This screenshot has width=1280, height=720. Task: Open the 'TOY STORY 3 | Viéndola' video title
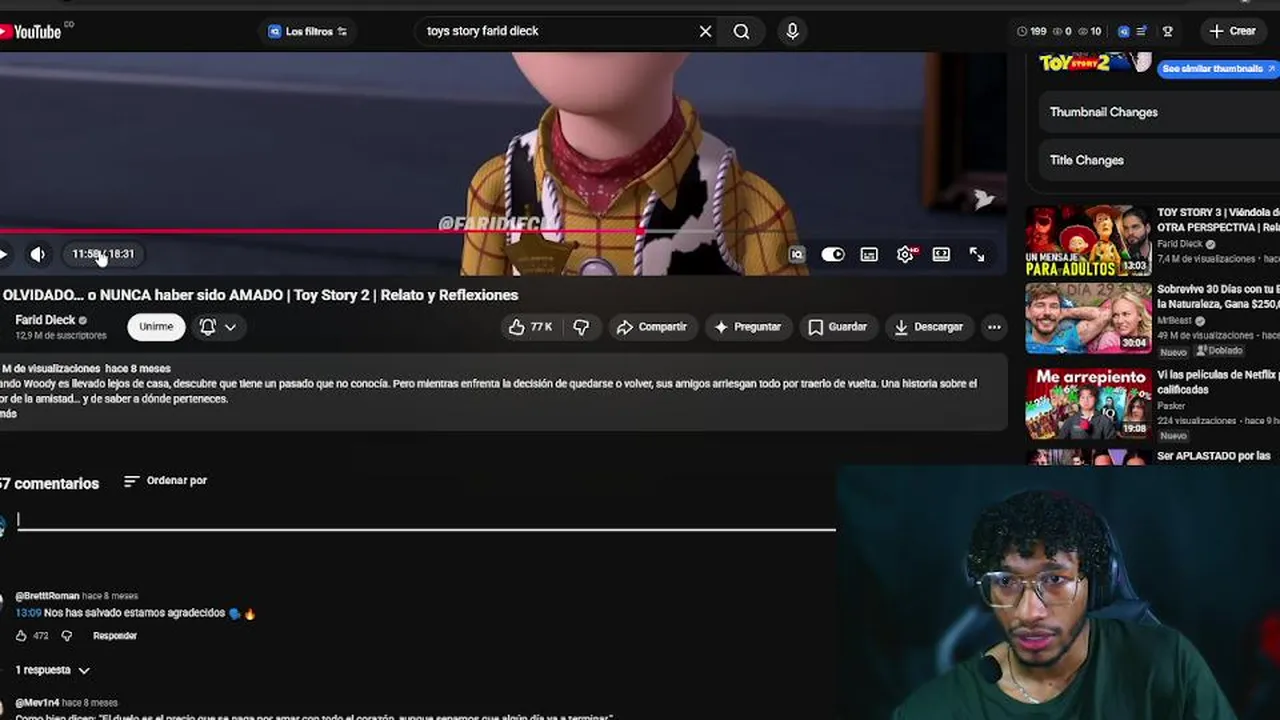[x=1218, y=220]
